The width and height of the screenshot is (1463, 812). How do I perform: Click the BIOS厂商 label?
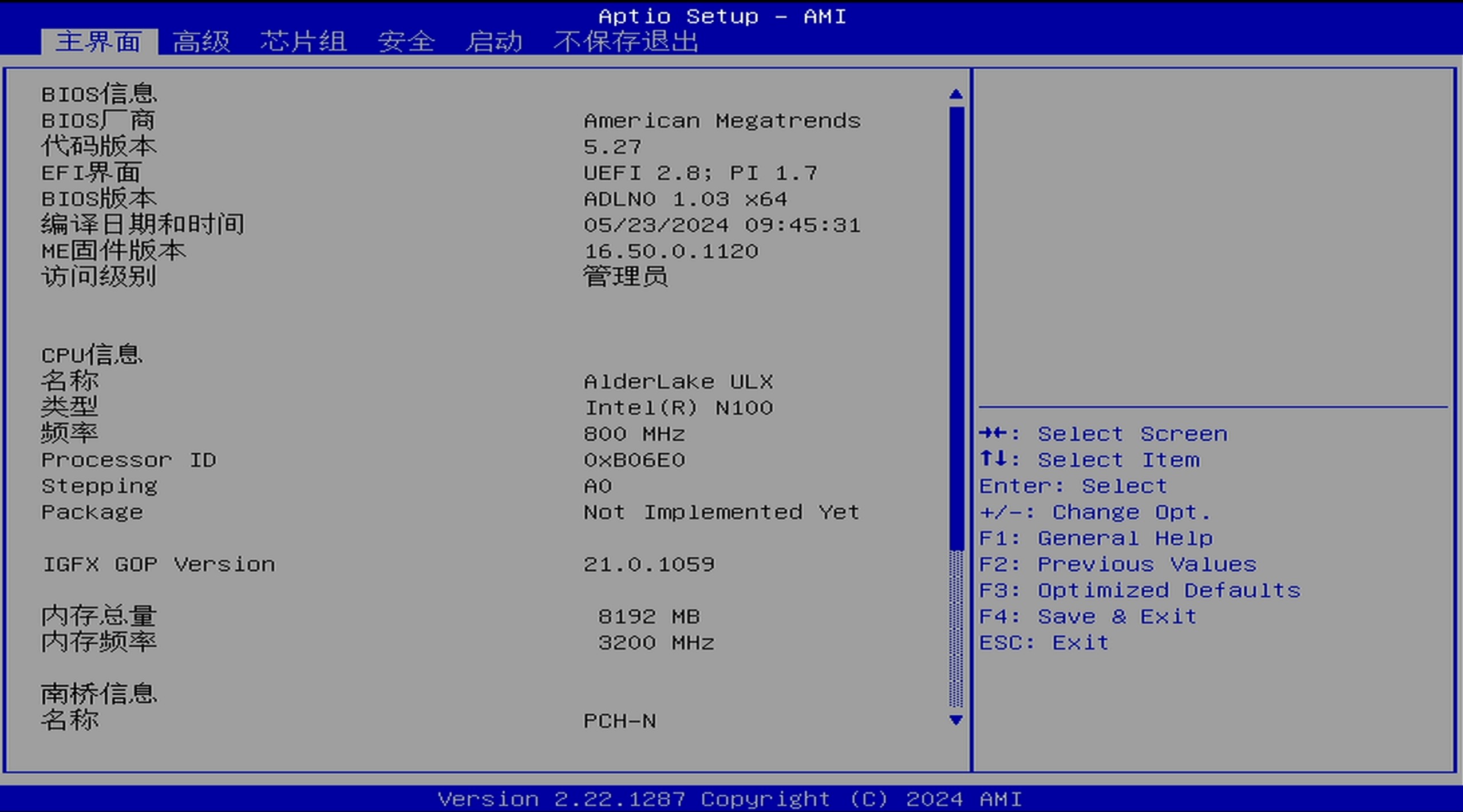tap(98, 120)
